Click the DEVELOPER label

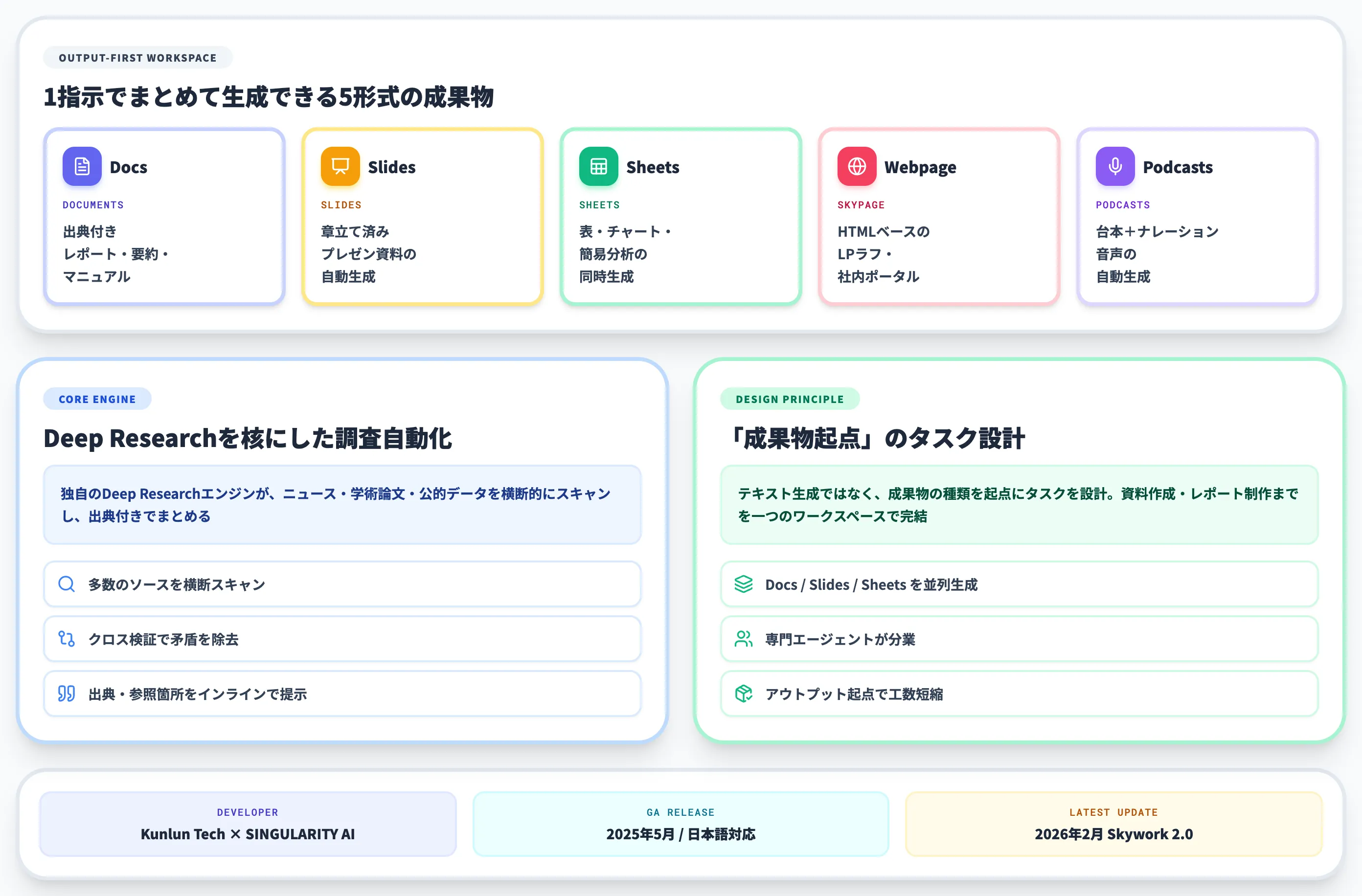[248, 812]
